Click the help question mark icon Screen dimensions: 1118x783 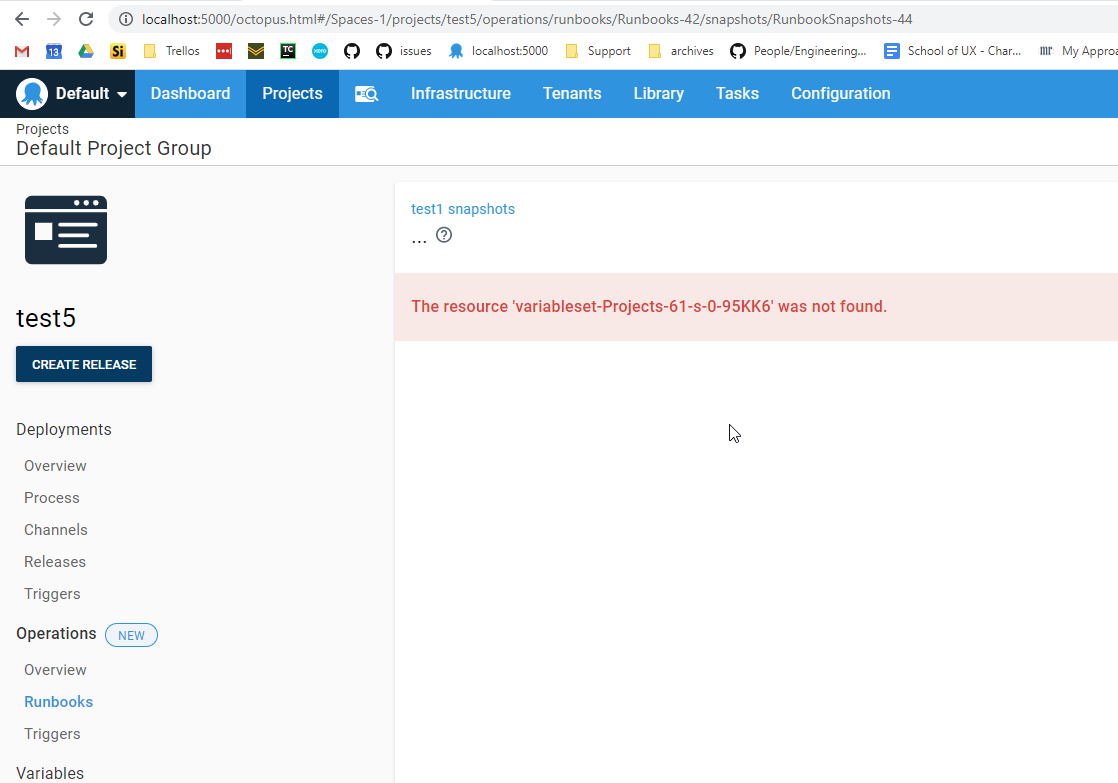(443, 234)
